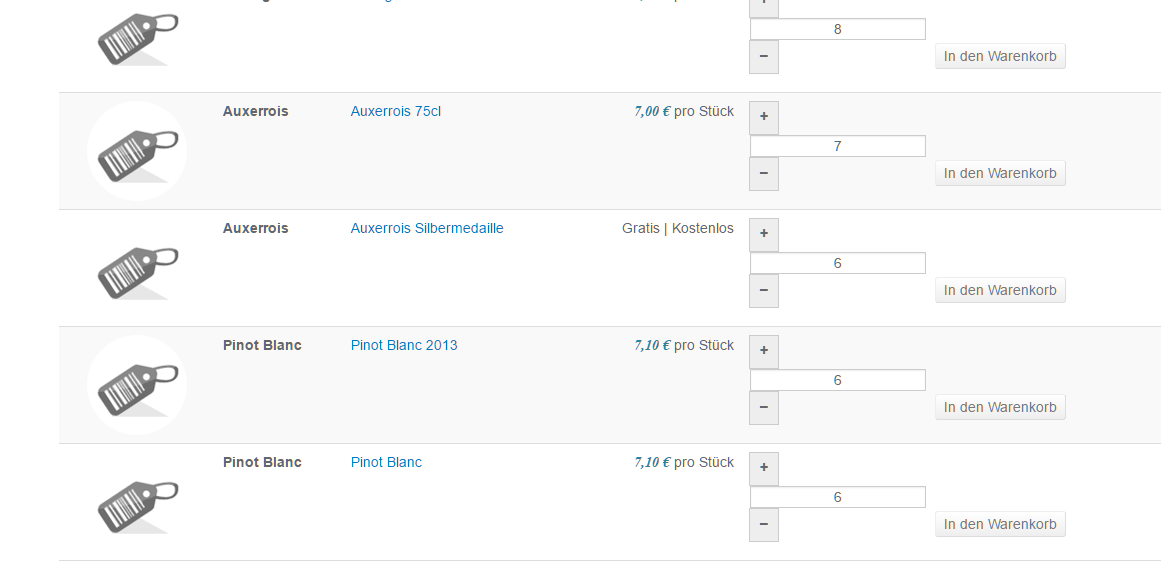The image size is (1161, 564).
Task: Click the Auxerrois Silbermedaille product tag image
Action: 137,268
